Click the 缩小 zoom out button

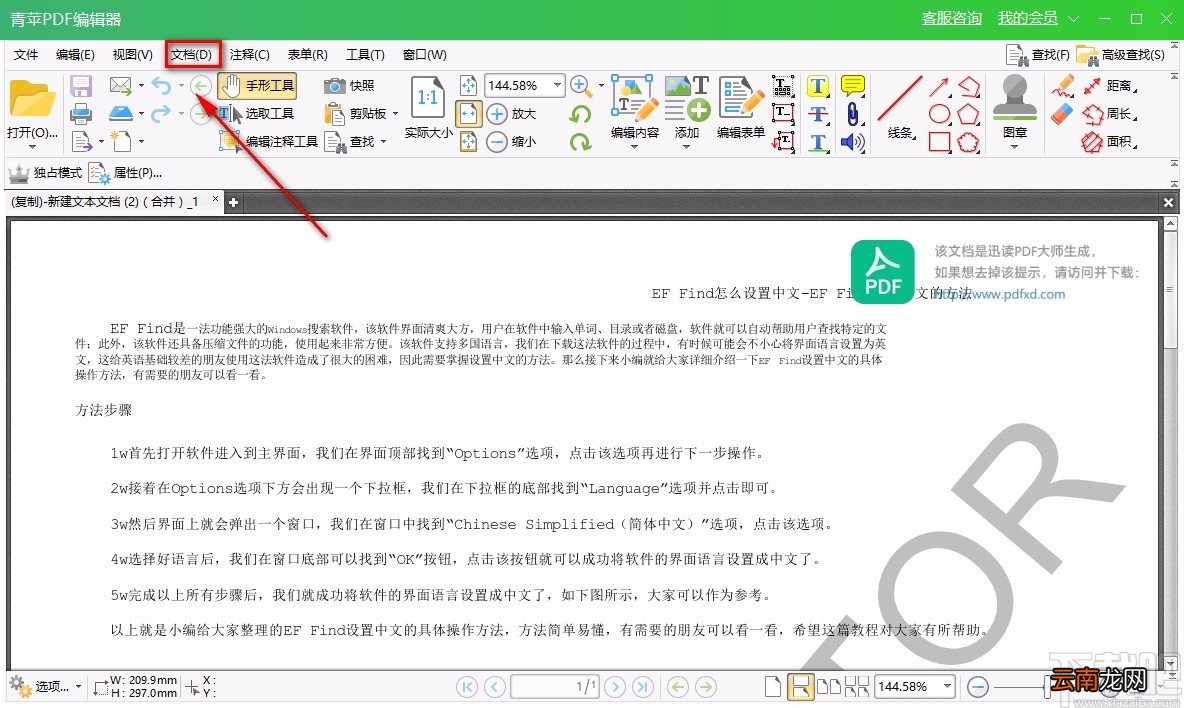(511, 141)
